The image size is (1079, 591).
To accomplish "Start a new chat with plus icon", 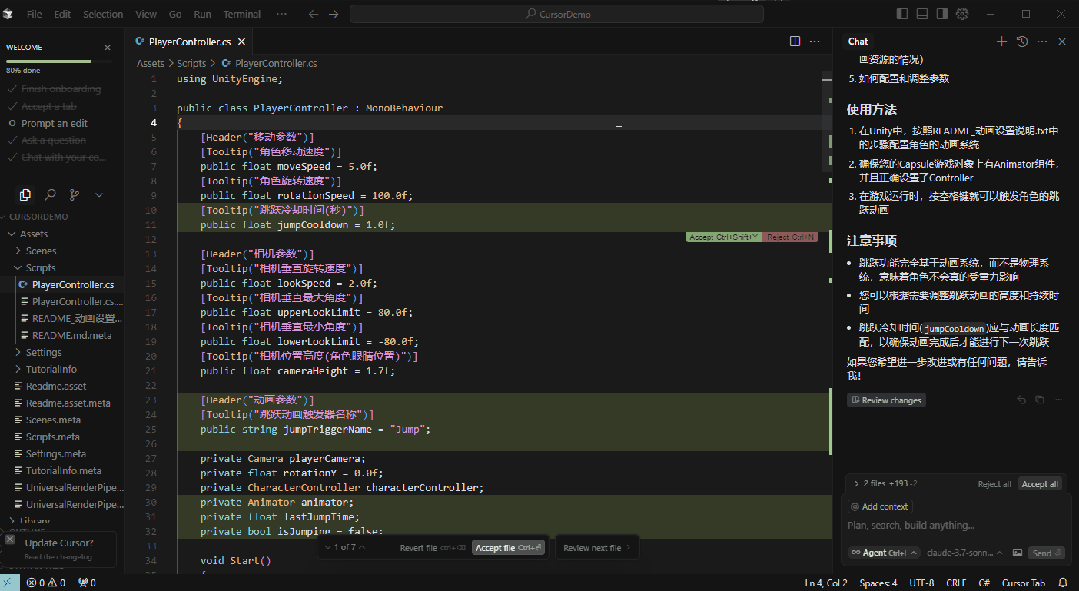I will (x=1002, y=42).
